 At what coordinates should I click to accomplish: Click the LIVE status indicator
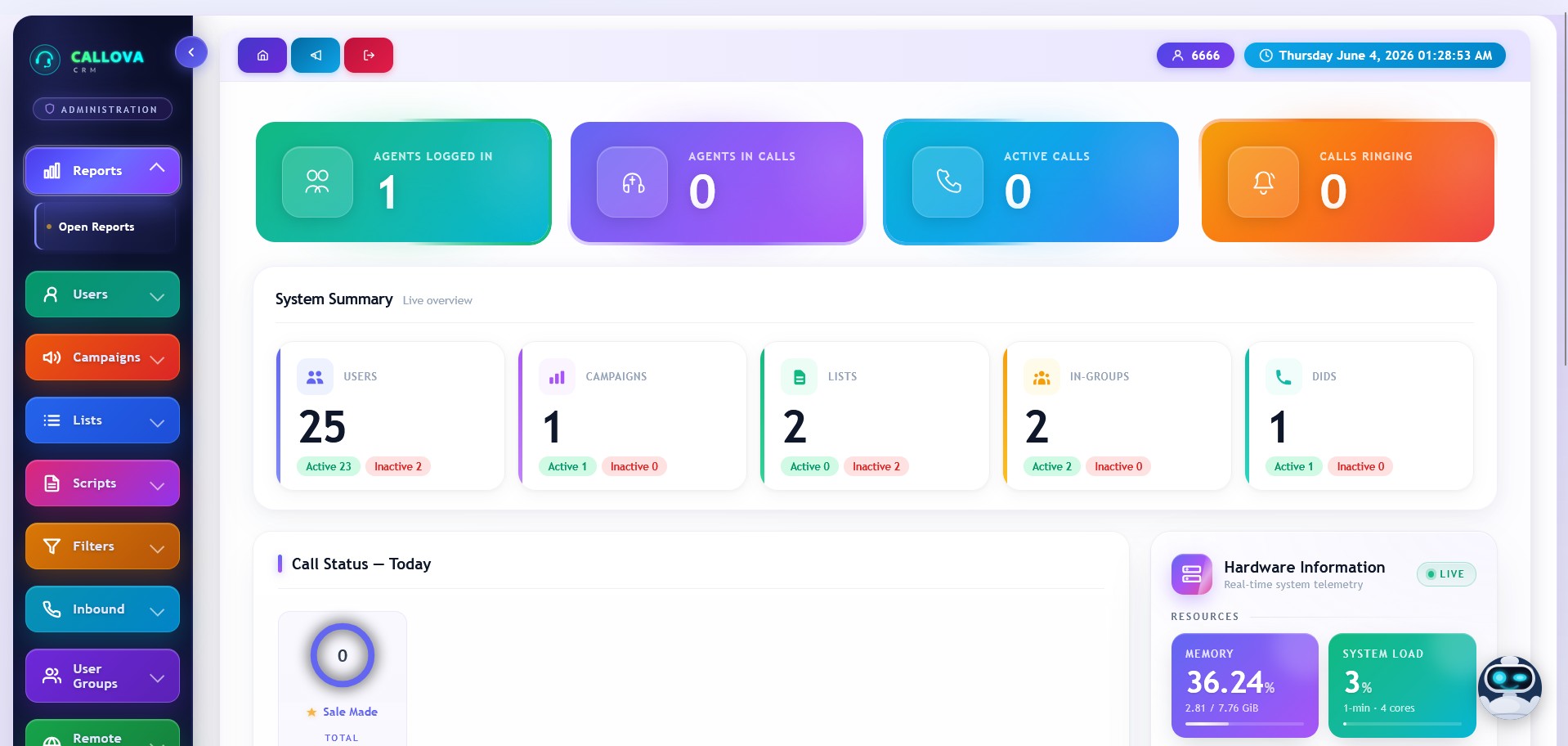tap(1446, 574)
